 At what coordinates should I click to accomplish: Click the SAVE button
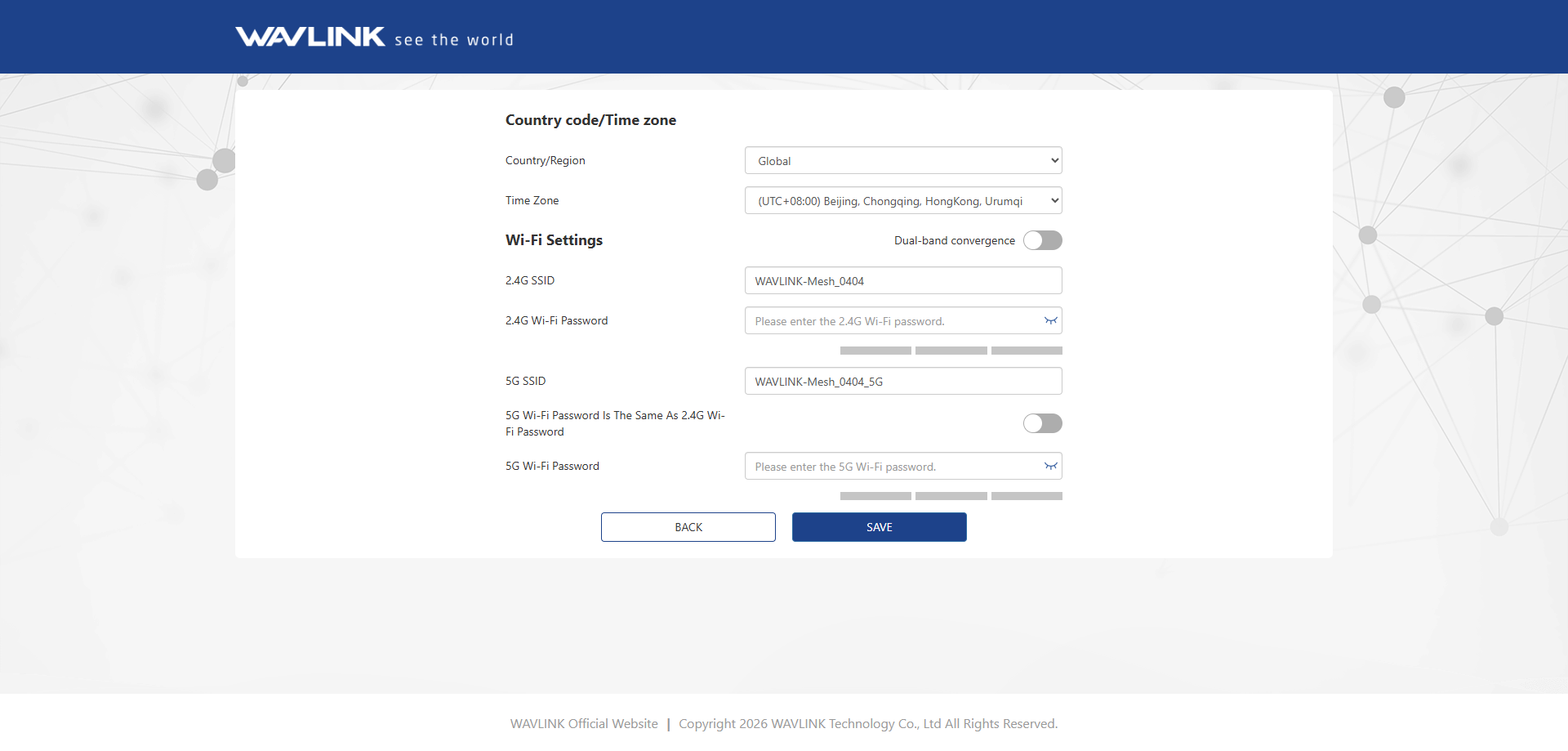[x=880, y=527]
